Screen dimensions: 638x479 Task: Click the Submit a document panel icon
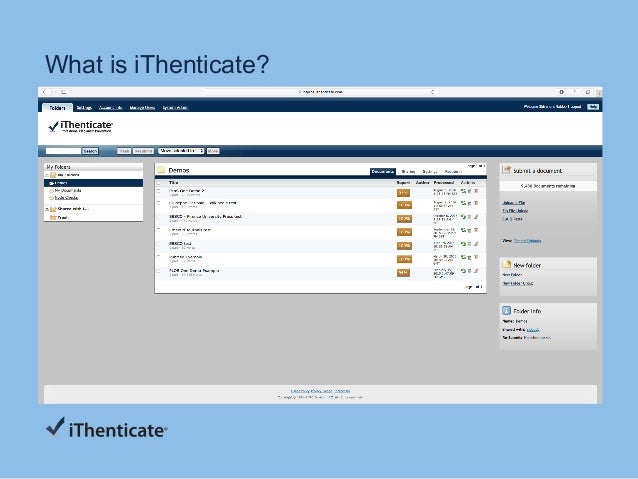pos(506,170)
